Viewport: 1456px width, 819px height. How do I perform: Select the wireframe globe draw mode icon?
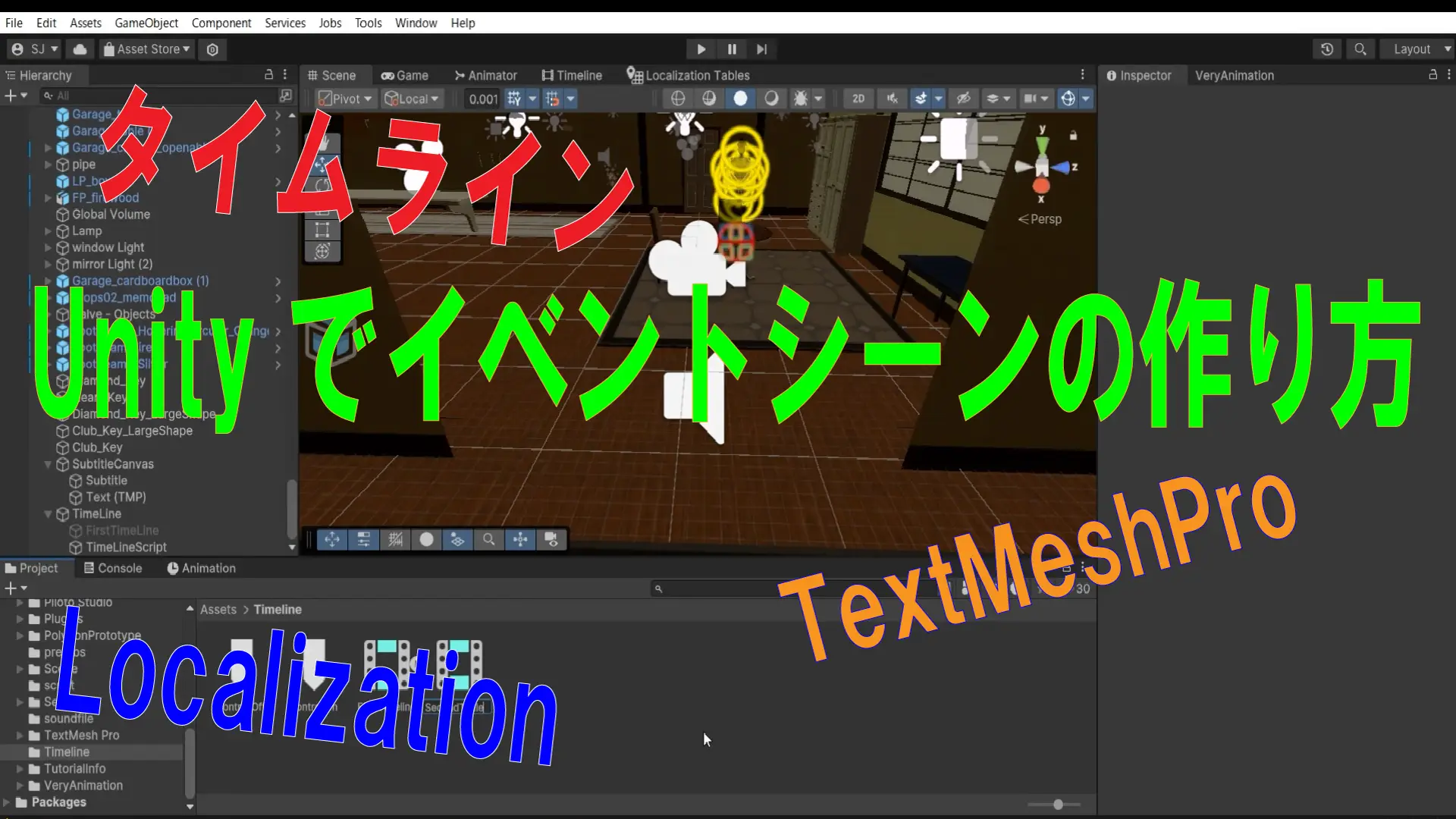(678, 99)
